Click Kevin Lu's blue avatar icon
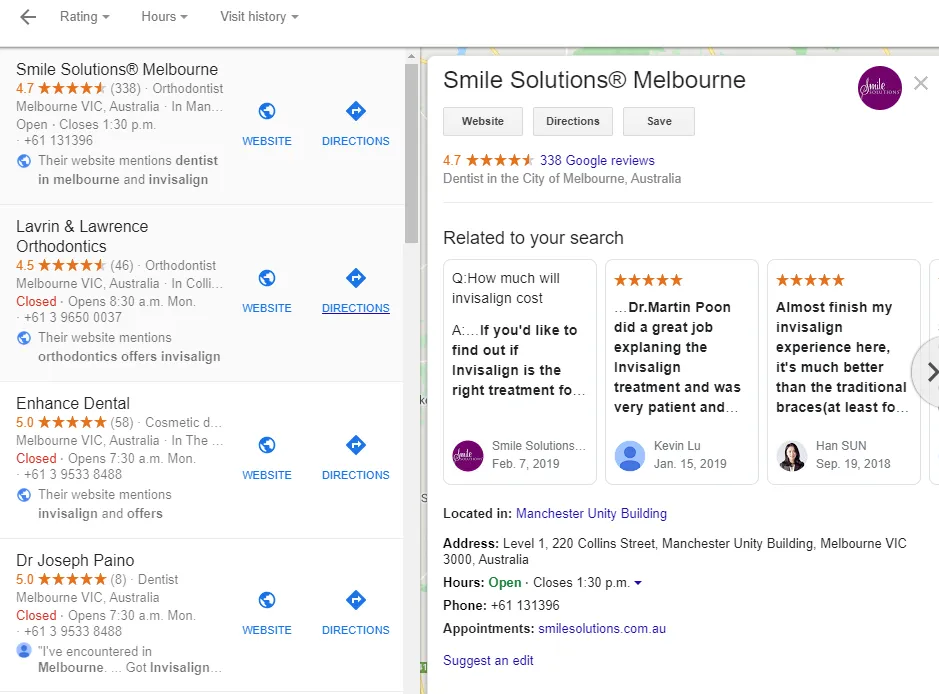 pos(629,456)
